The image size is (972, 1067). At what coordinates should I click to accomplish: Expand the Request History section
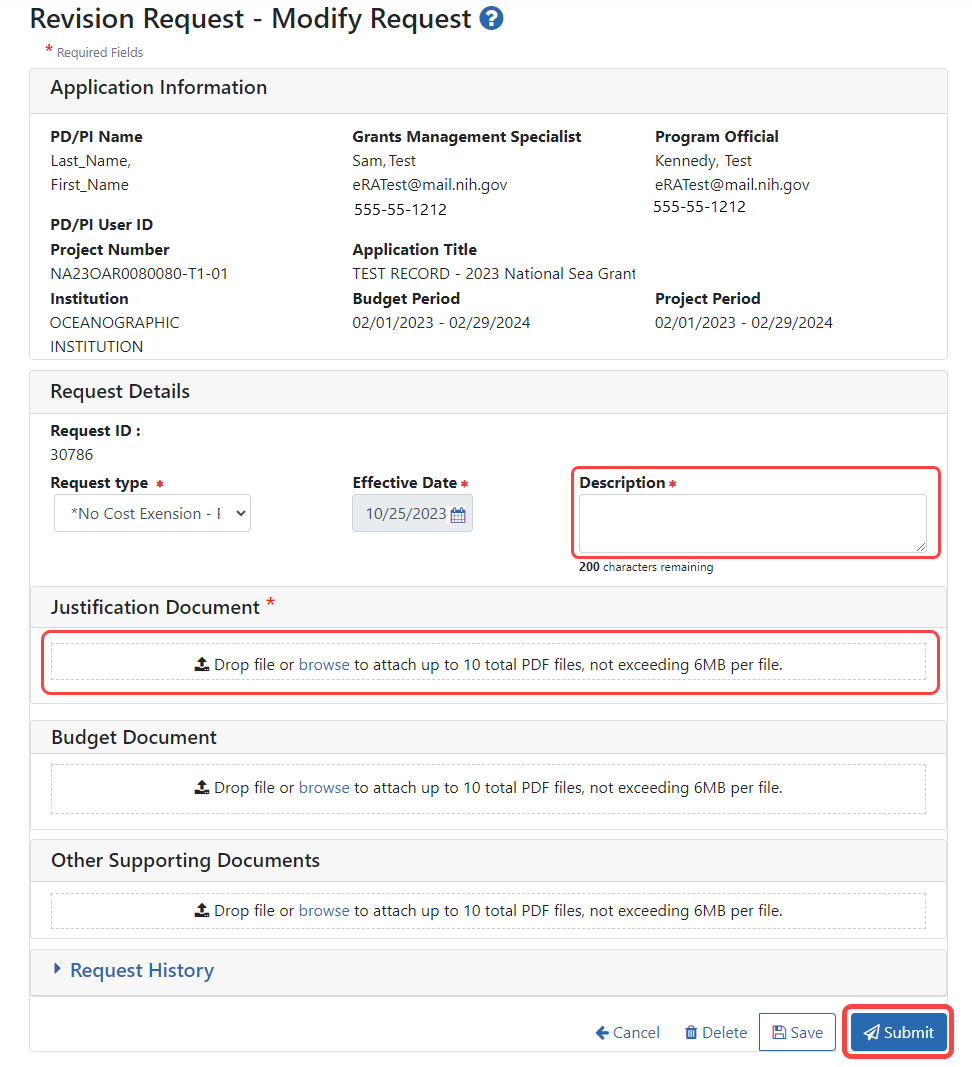point(57,969)
